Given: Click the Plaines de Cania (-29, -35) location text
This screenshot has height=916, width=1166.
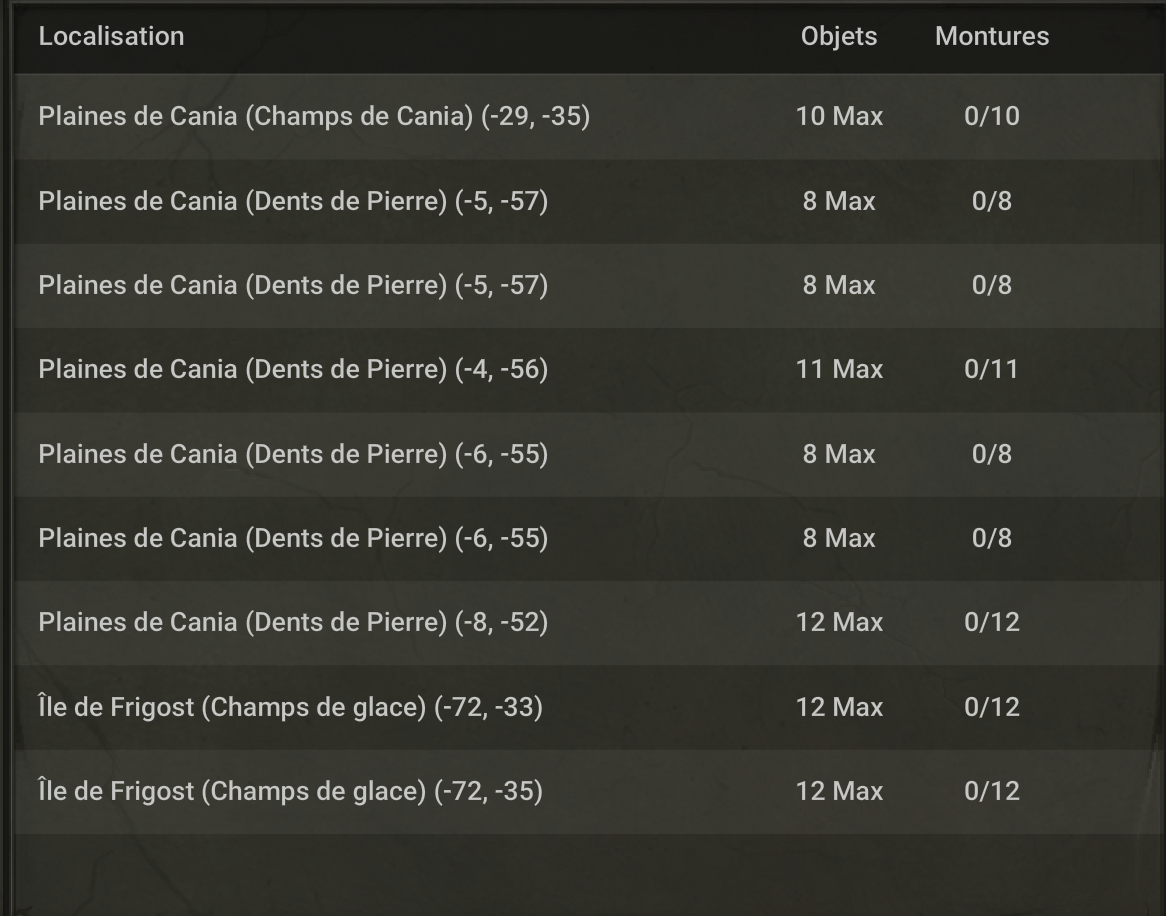Looking at the screenshot, I should point(314,116).
